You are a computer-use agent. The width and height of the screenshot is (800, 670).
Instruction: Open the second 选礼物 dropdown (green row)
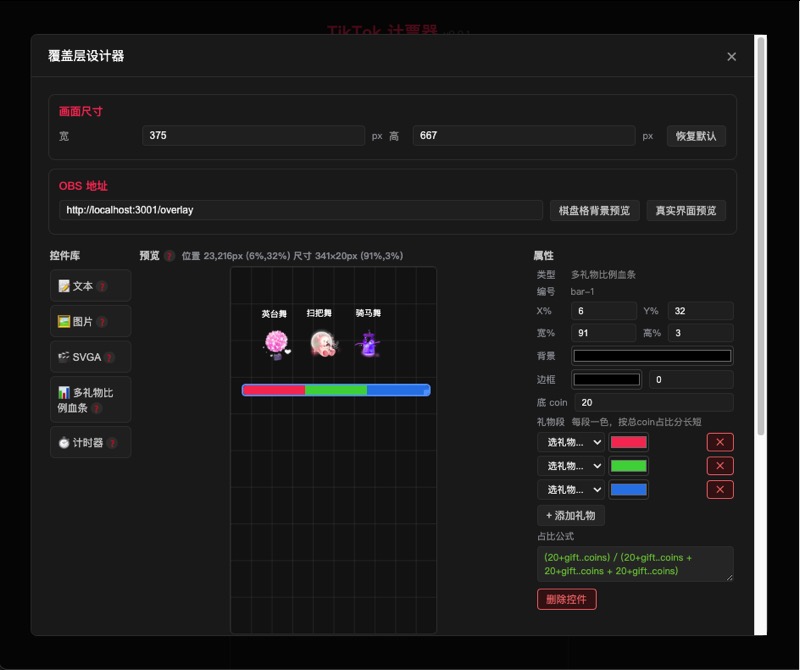click(x=571, y=466)
